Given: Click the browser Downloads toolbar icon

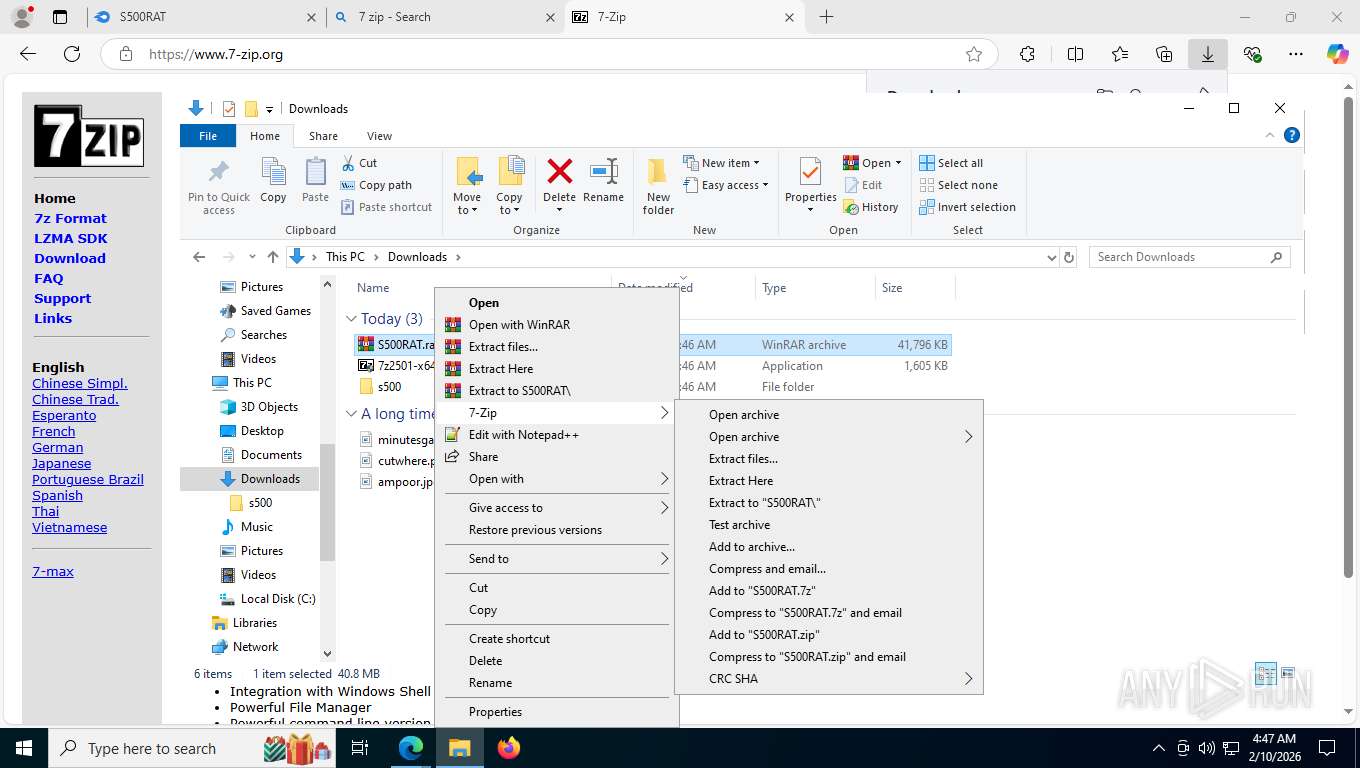Looking at the screenshot, I should tap(1207, 54).
